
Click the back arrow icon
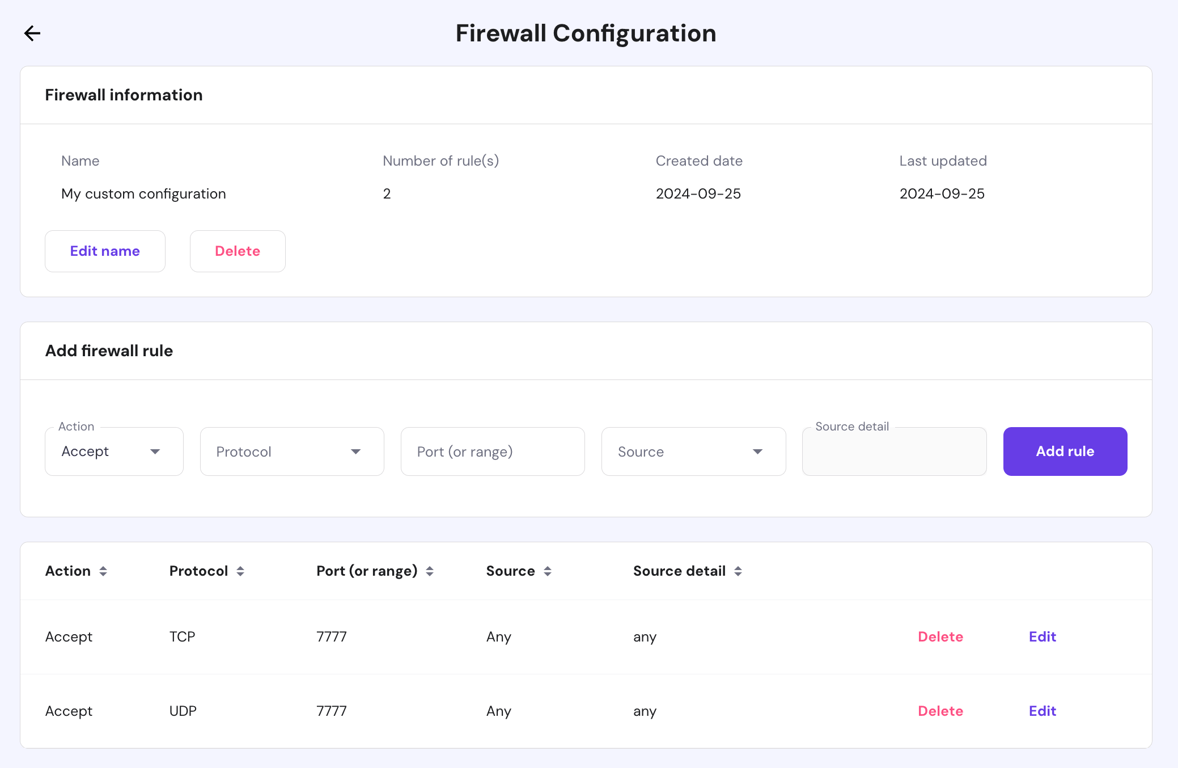point(31,33)
